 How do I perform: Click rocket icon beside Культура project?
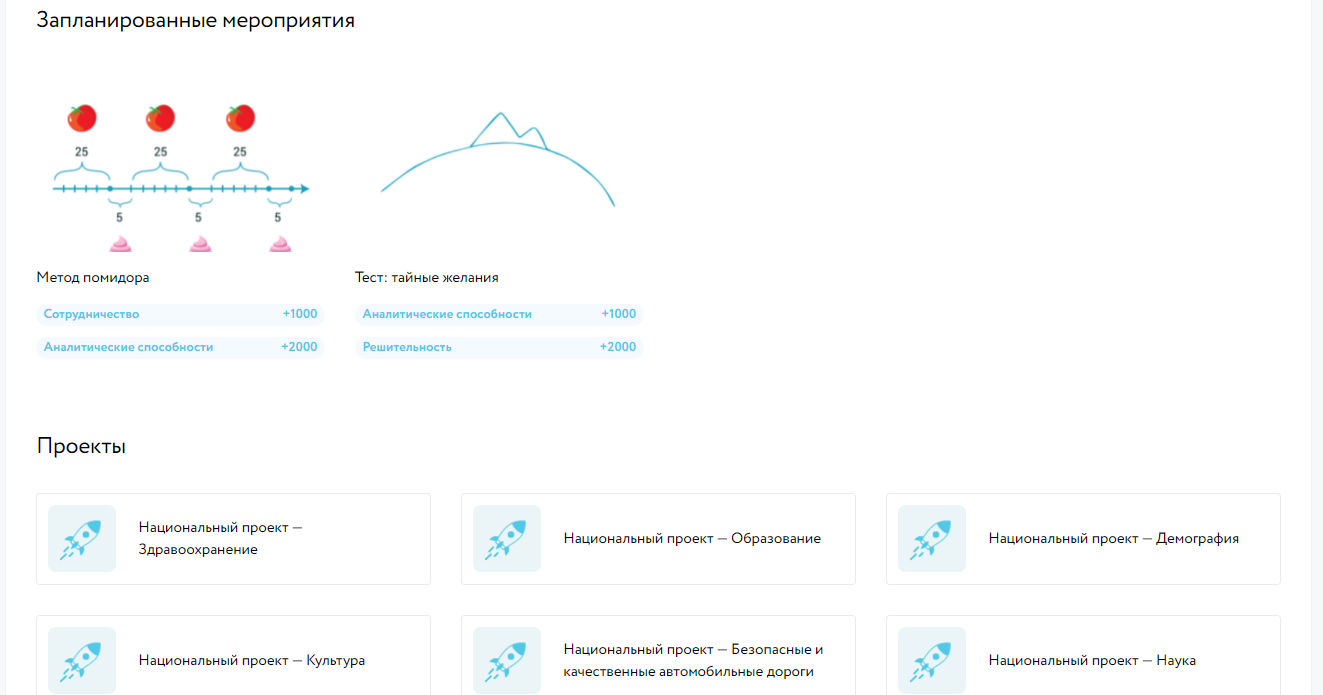pos(82,660)
